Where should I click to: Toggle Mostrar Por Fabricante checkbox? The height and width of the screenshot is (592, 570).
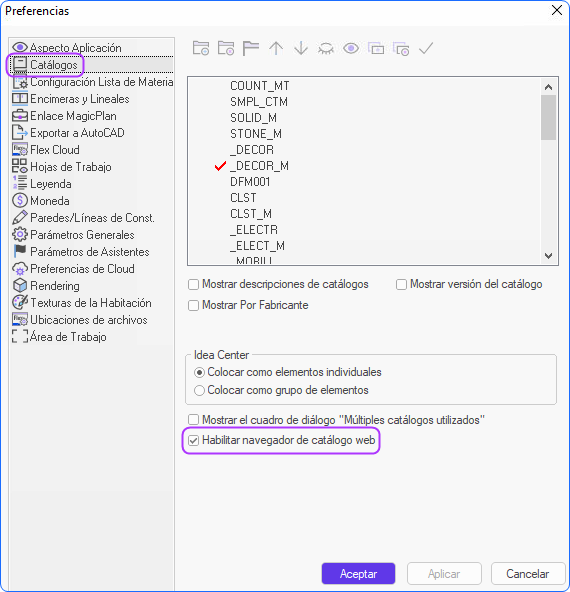point(194,305)
